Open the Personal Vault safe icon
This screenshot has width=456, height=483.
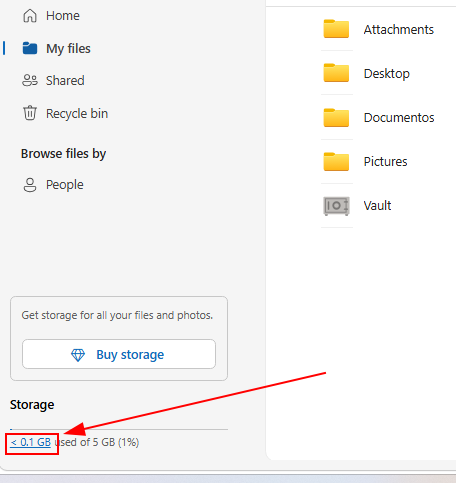pos(336,206)
